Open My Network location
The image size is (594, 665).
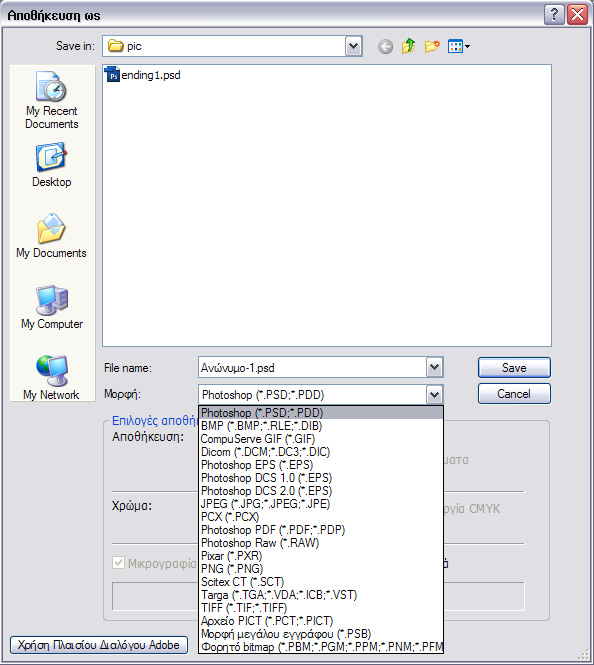coord(51,377)
